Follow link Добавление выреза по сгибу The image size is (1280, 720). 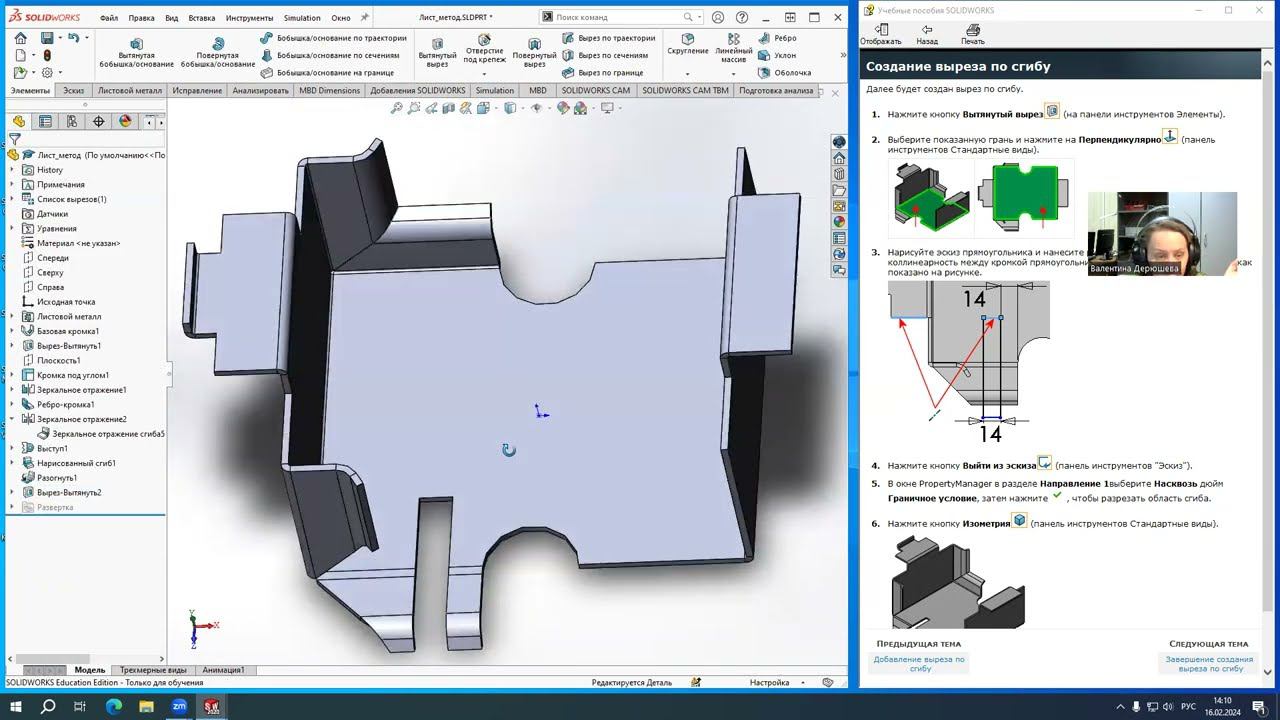point(919,663)
